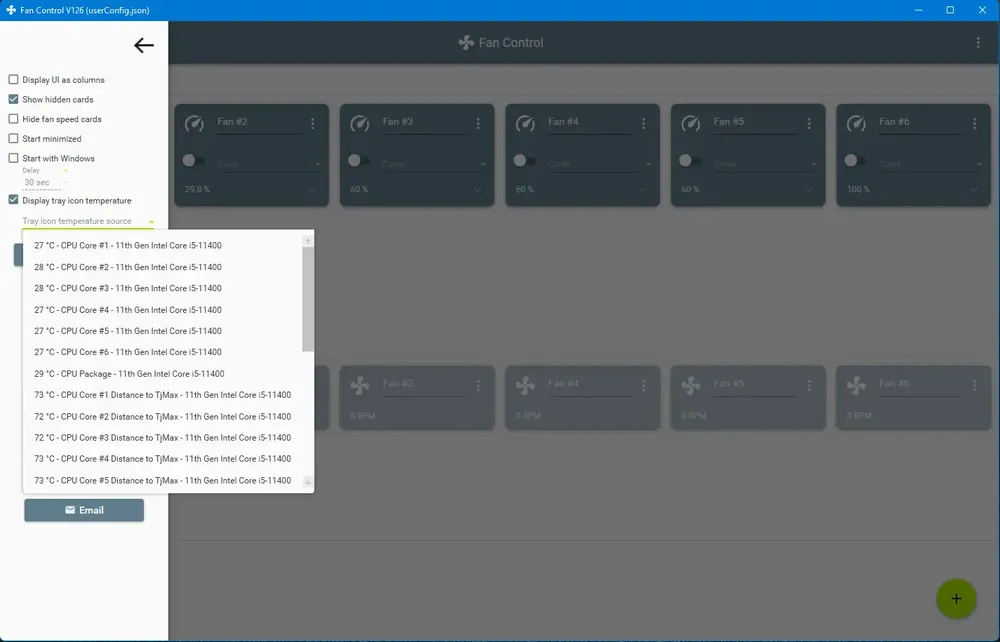Toggle the Fan #6 control switch
This screenshot has height=642, width=1000.
[856, 161]
